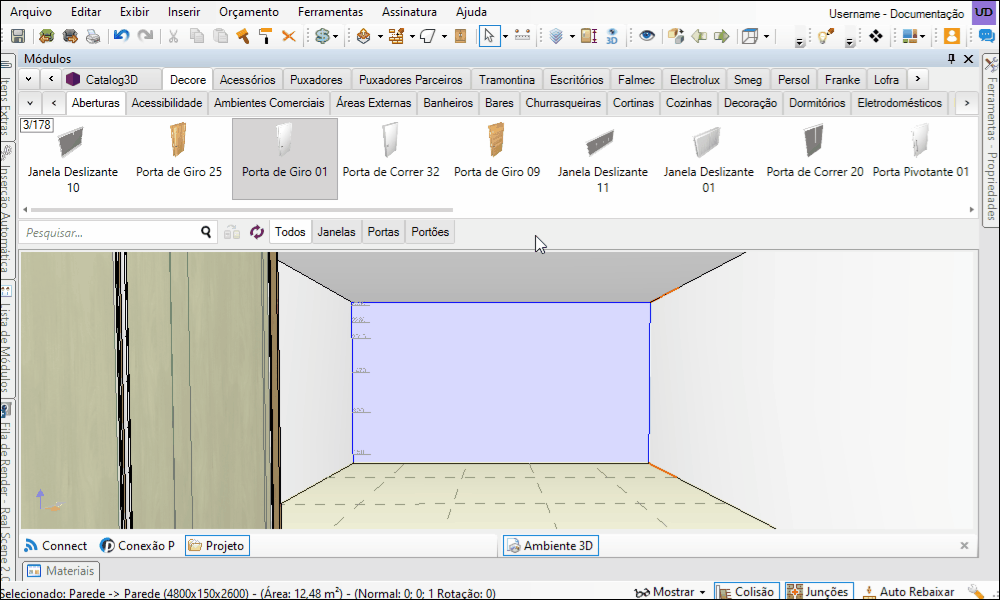Open the budget dollar sign tool

pyautogui.click(x=322, y=36)
